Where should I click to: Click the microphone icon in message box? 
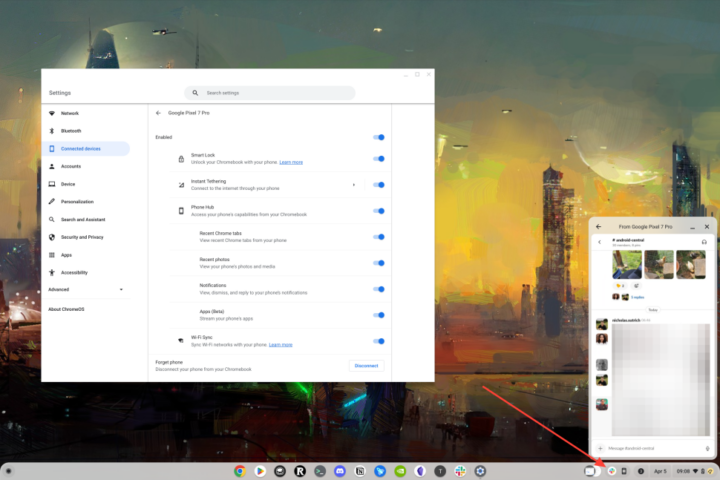pos(707,448)
